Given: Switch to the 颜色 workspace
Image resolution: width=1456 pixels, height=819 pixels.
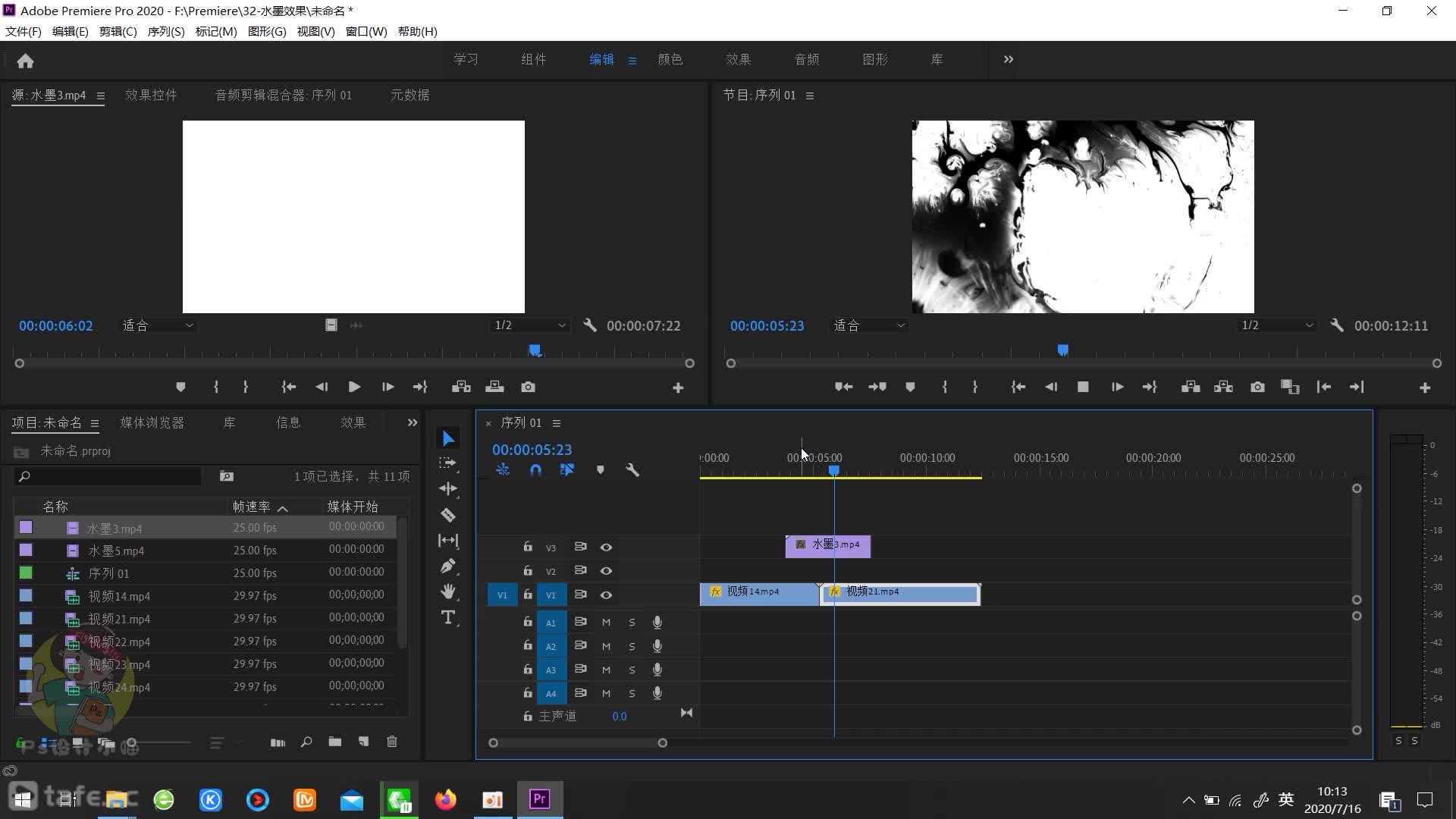Looking at the screenshot, I should click(670, 59).
